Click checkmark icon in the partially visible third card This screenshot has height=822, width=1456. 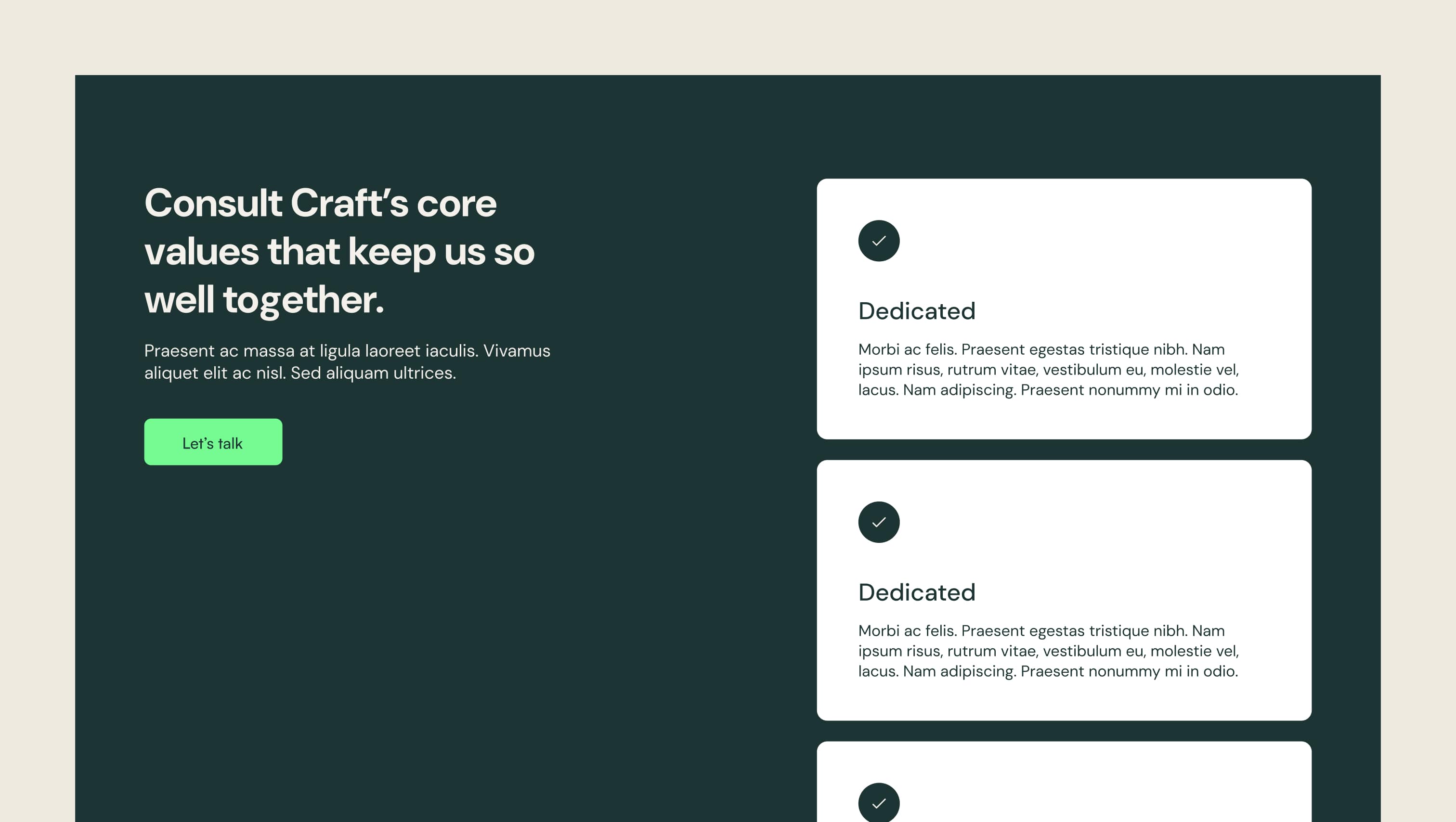click(x=879, y=802)
